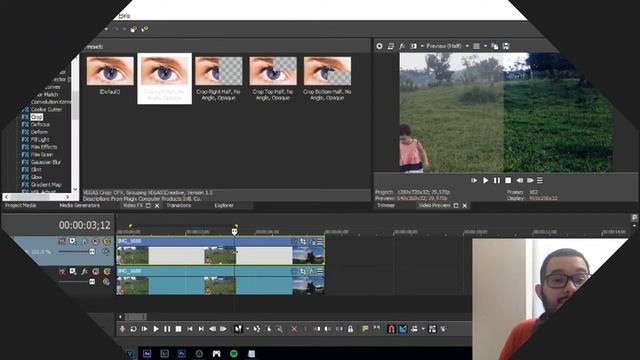Select the selection edit tool
640x360 pixels.
268,329
